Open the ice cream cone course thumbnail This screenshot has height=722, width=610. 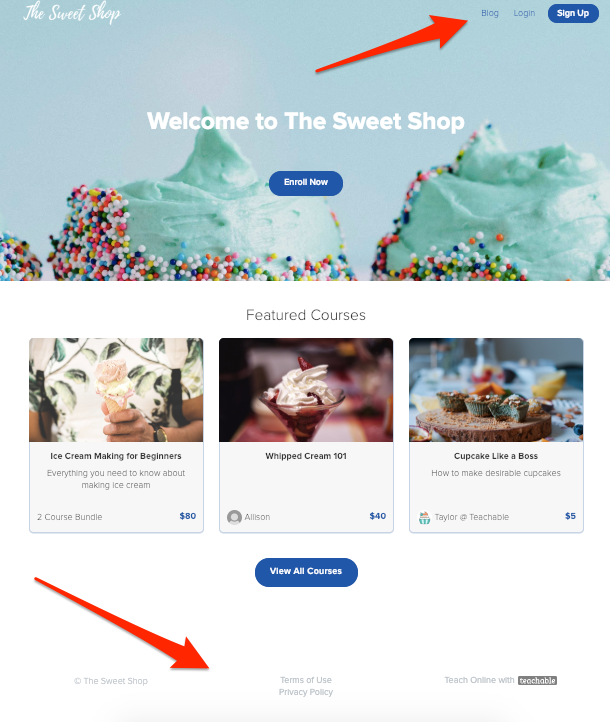[116, 390]
